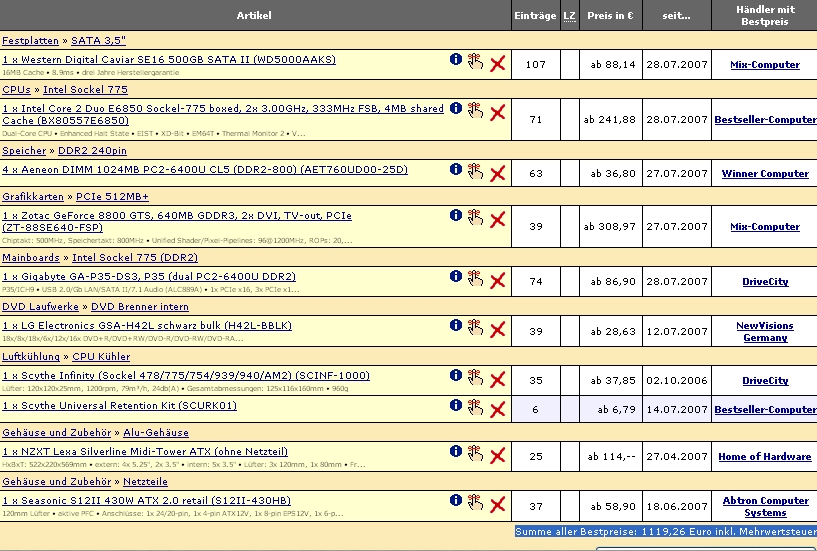Click hand icon in Seasonic S12II row
Screen dimensions: 817x551
coord(475,502)
